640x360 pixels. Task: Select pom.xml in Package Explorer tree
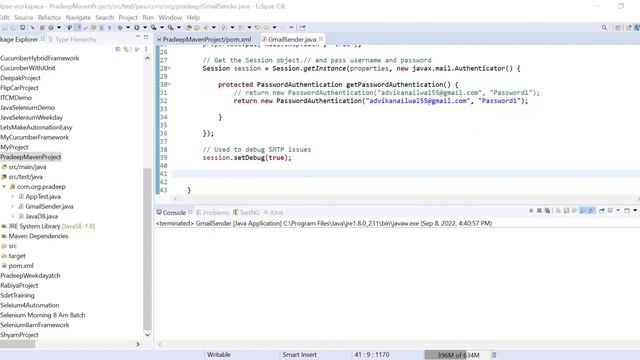tap(21, 266)
